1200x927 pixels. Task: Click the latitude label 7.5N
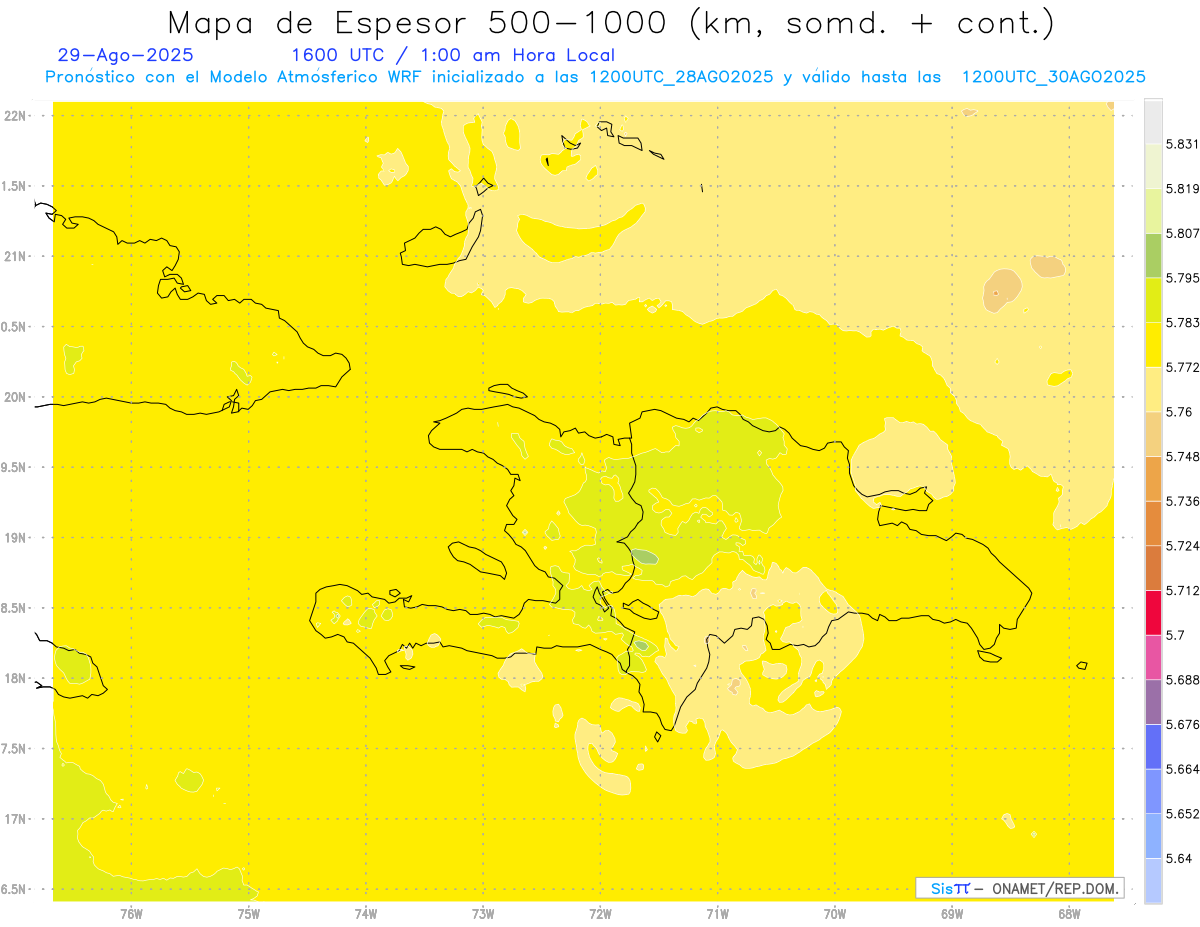[14, 749]
